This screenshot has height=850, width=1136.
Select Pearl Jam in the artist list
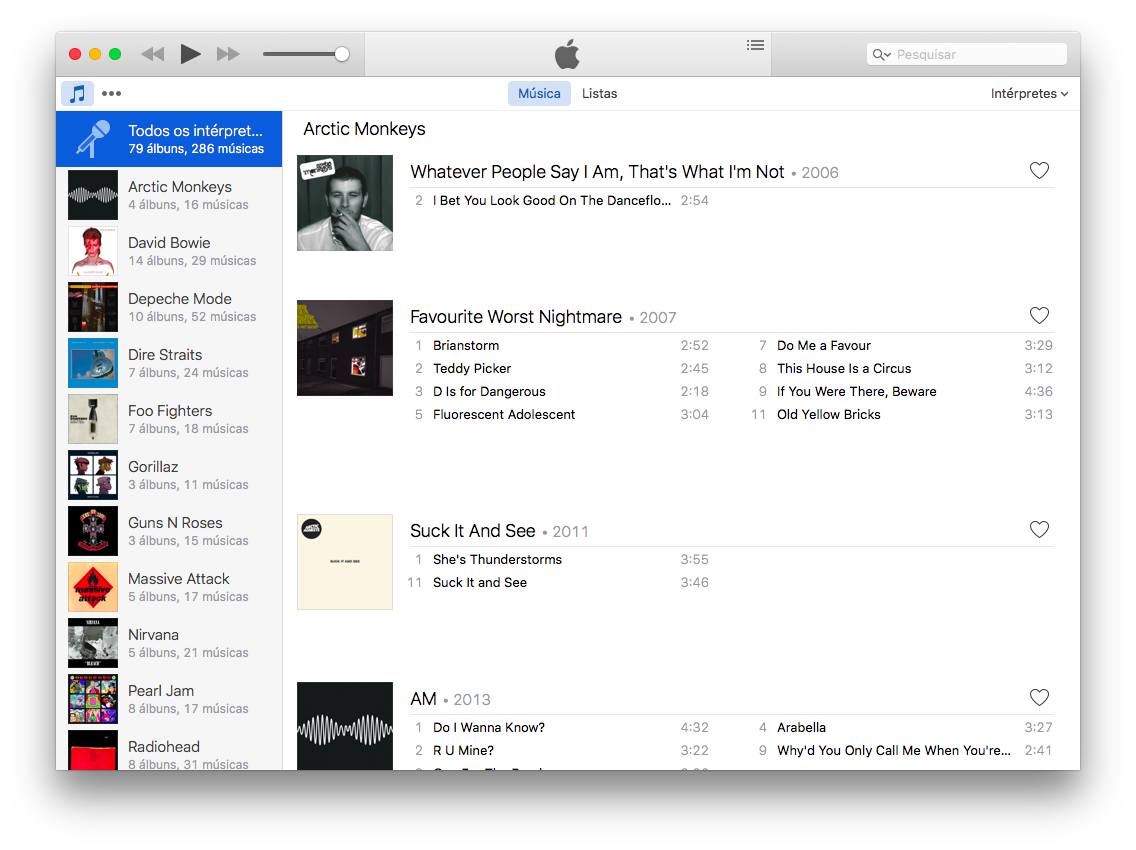coord(169,699)
